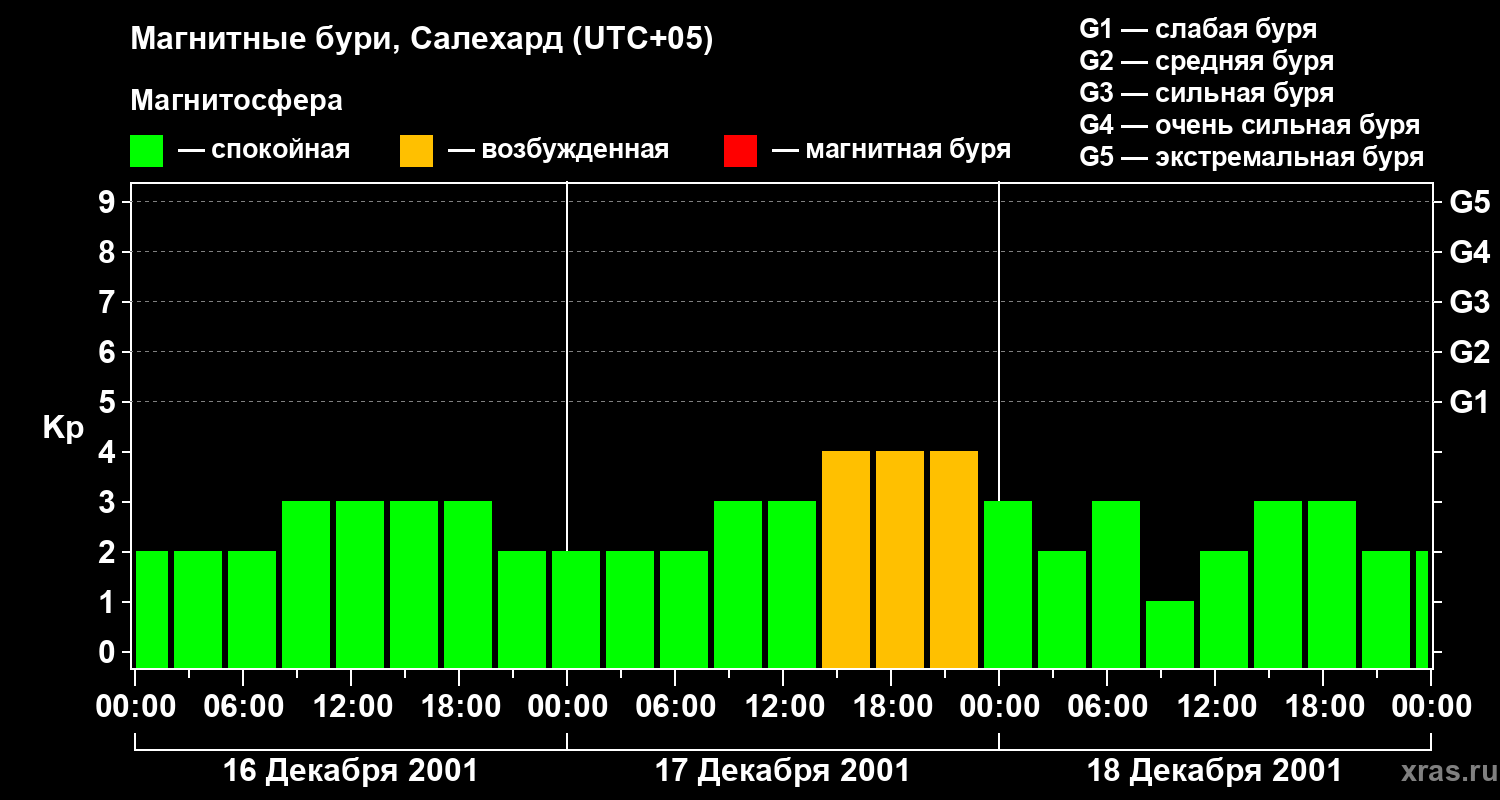Select the last orange Kp 4 bar

(x=954, y=560)
